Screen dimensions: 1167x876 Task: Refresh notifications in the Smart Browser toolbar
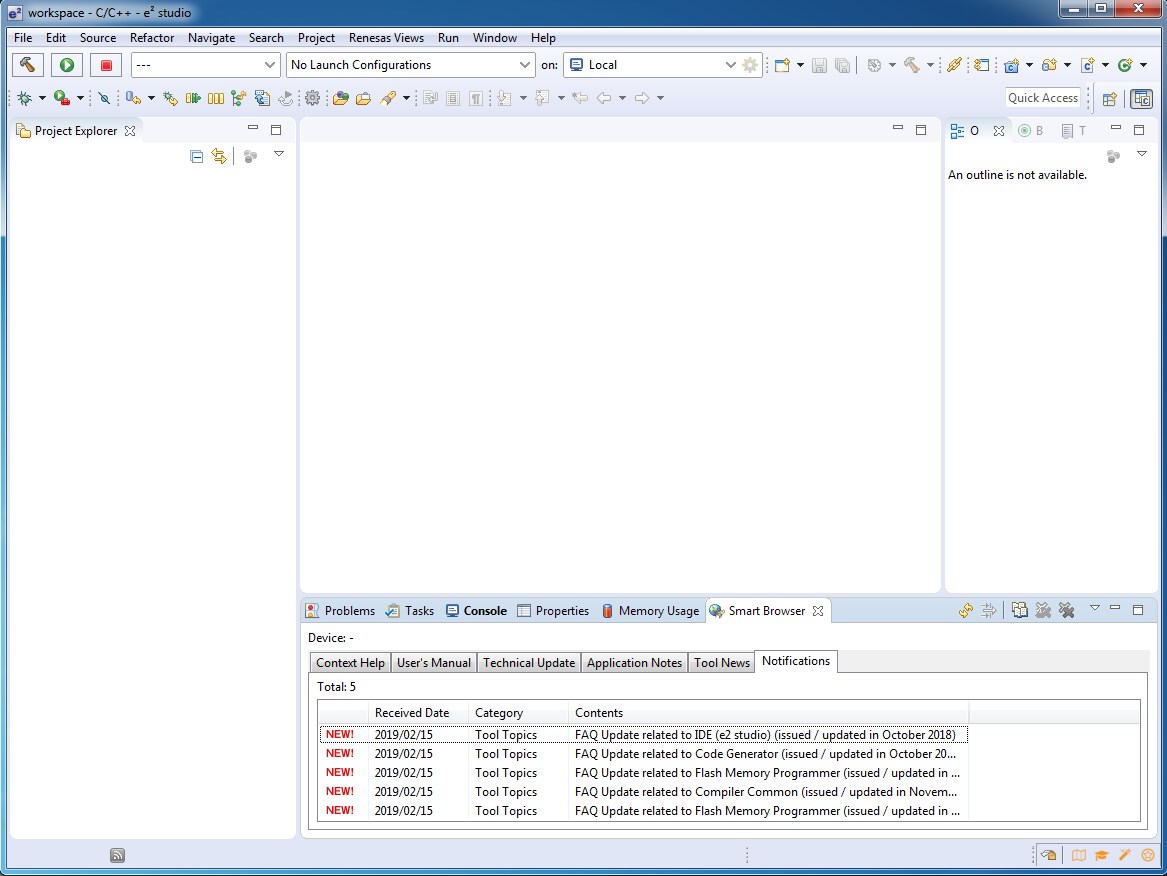click(x=965, y=610)
